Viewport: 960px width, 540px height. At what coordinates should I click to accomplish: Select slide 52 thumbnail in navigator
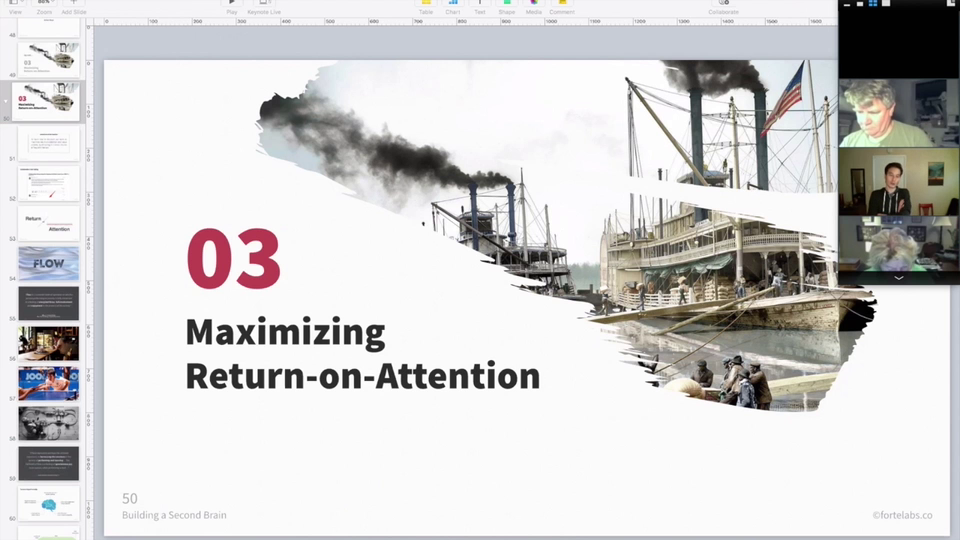[48, 184]
